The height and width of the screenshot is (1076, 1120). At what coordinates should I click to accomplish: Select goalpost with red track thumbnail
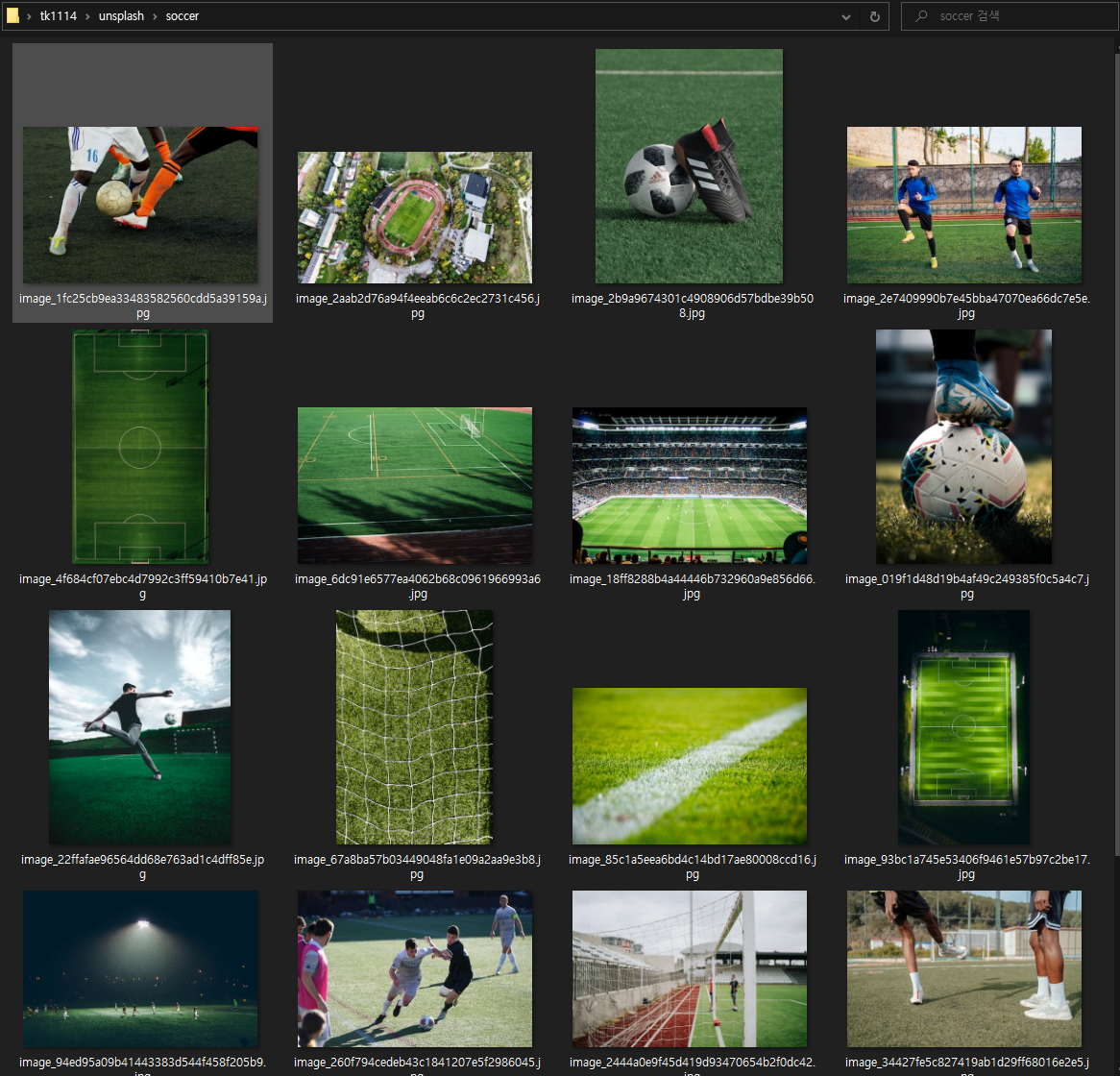(x=690, y=968)
